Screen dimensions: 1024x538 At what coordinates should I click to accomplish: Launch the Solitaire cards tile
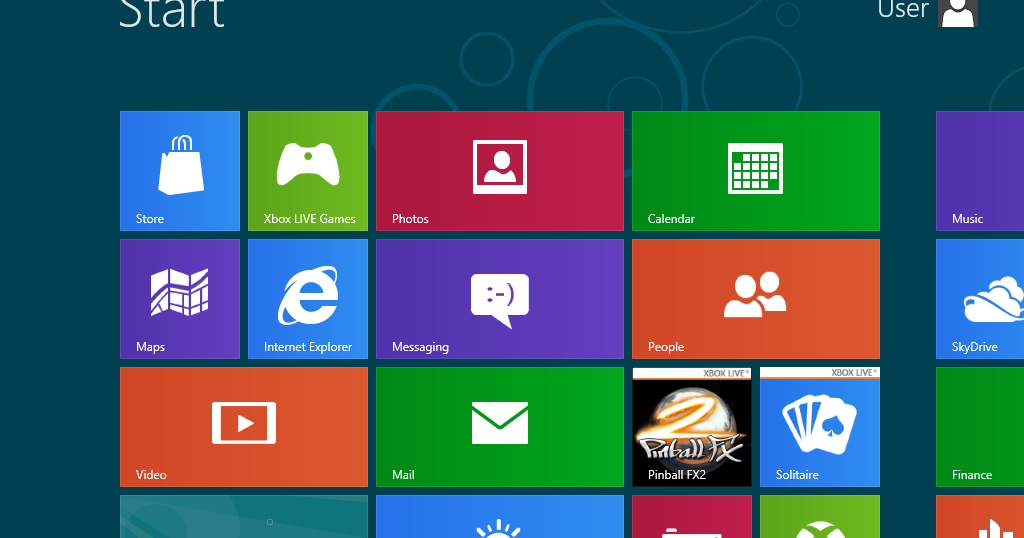[820, 427]
